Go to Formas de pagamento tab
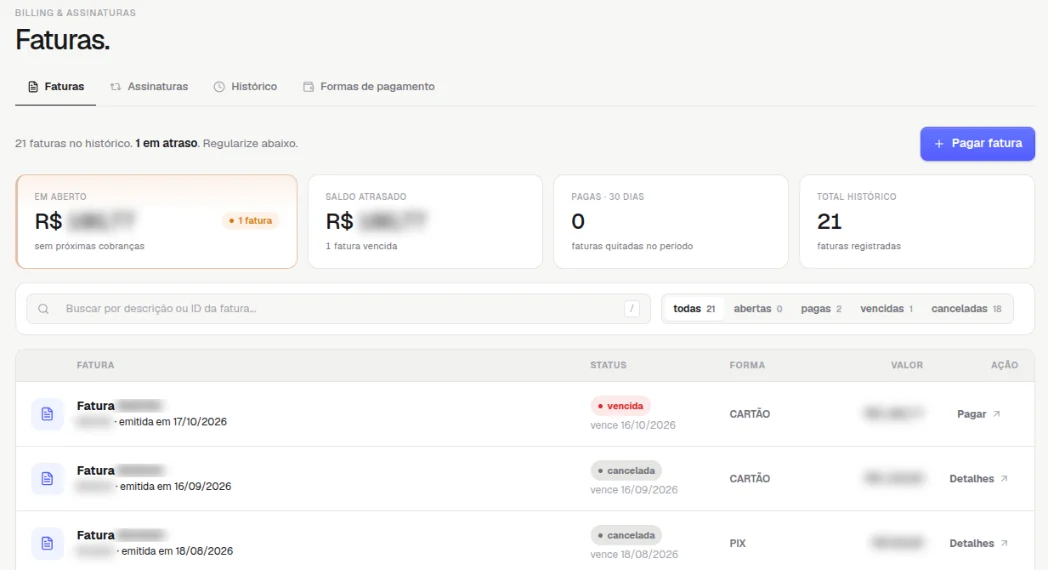1048x570 pixels. pyautogui.click(x=368, y=87)
